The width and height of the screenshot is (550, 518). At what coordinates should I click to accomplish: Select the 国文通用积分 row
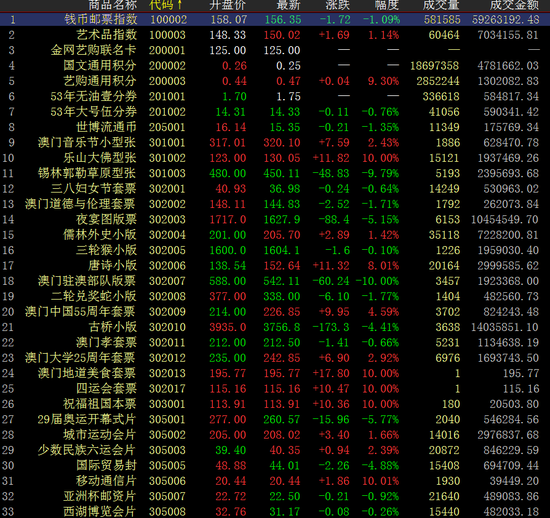275,66
